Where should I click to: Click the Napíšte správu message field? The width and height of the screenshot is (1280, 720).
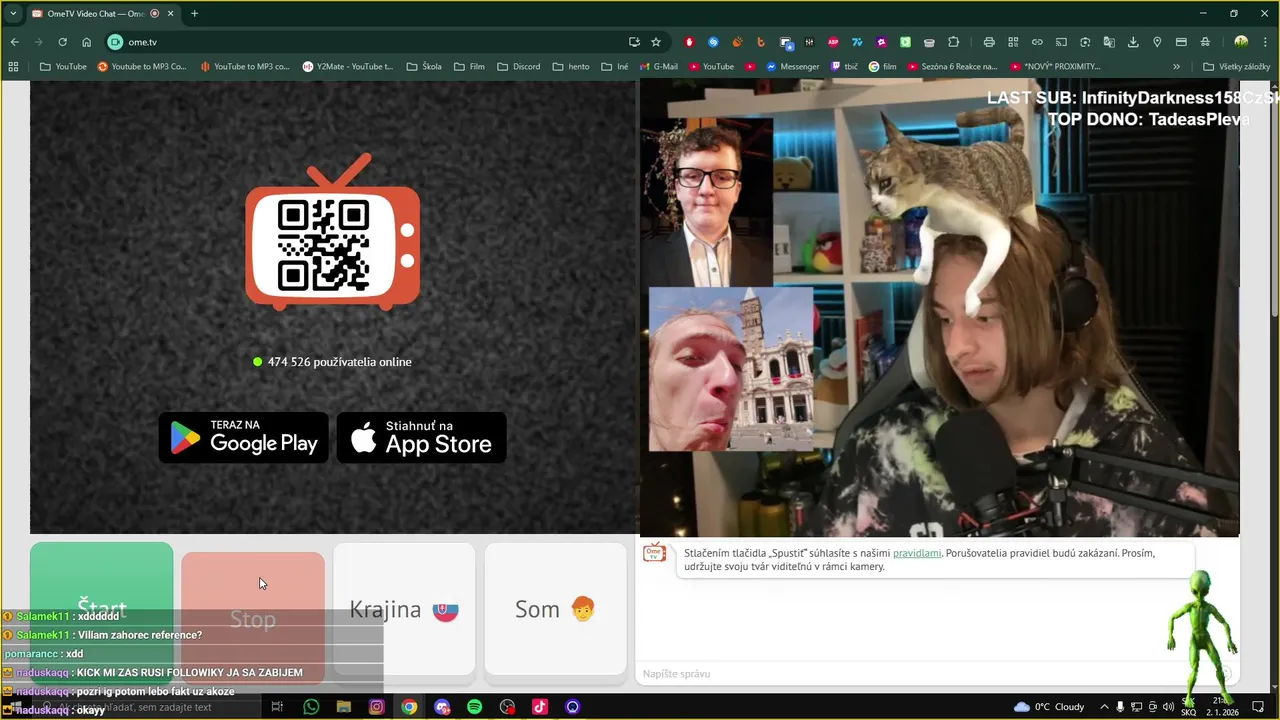click(925, 674)
